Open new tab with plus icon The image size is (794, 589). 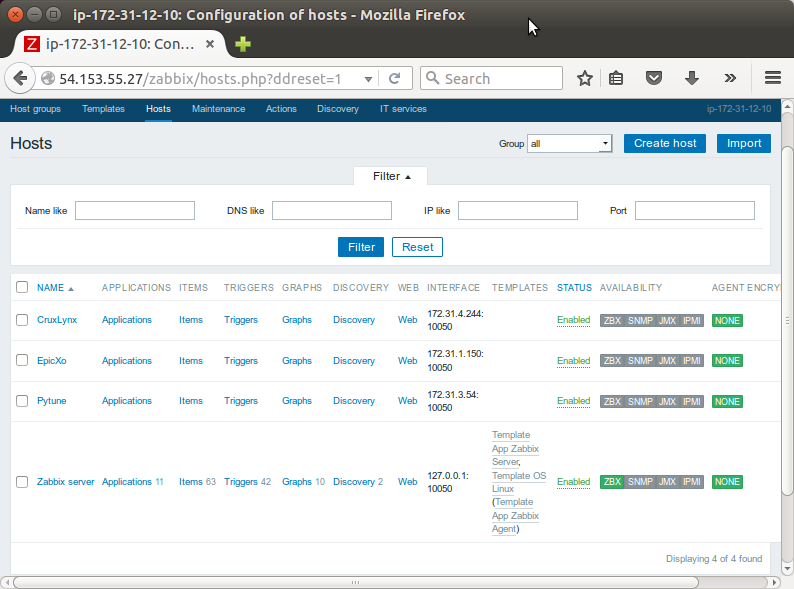pos(243,44)
